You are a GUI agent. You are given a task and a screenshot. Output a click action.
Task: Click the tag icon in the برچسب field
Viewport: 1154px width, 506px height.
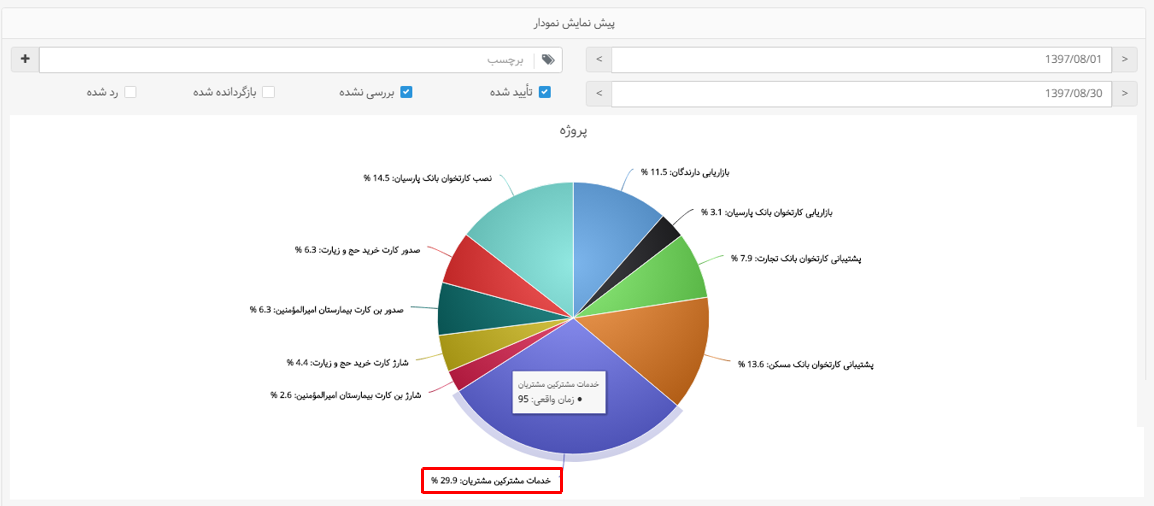548,60
